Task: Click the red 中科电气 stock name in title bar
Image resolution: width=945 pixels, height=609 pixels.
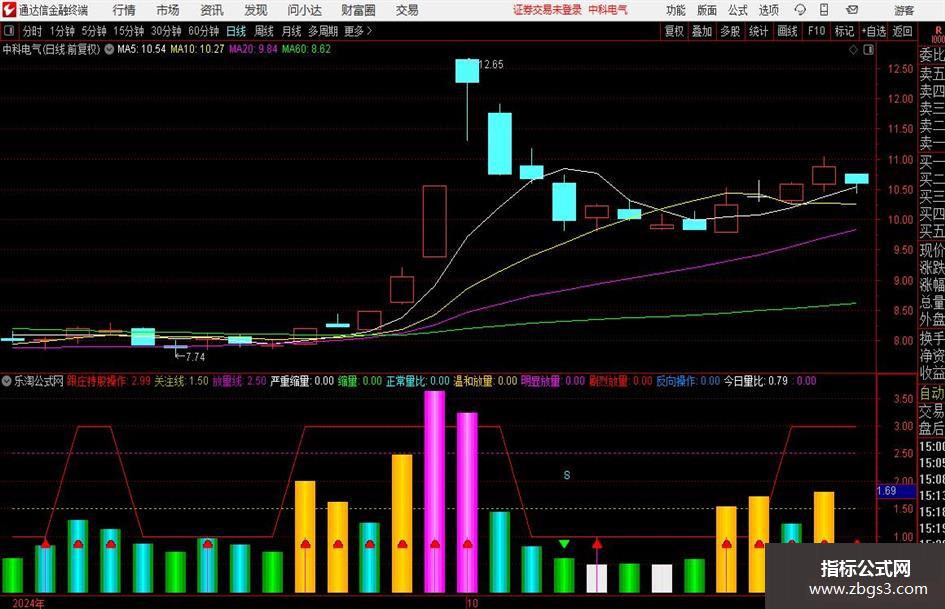Action: pos(608,10)
